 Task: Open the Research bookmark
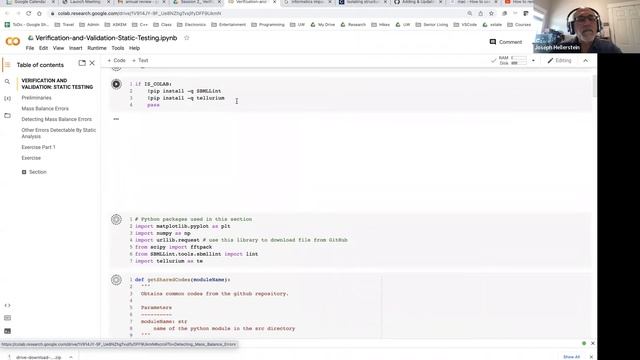click(x=353, y=25)
